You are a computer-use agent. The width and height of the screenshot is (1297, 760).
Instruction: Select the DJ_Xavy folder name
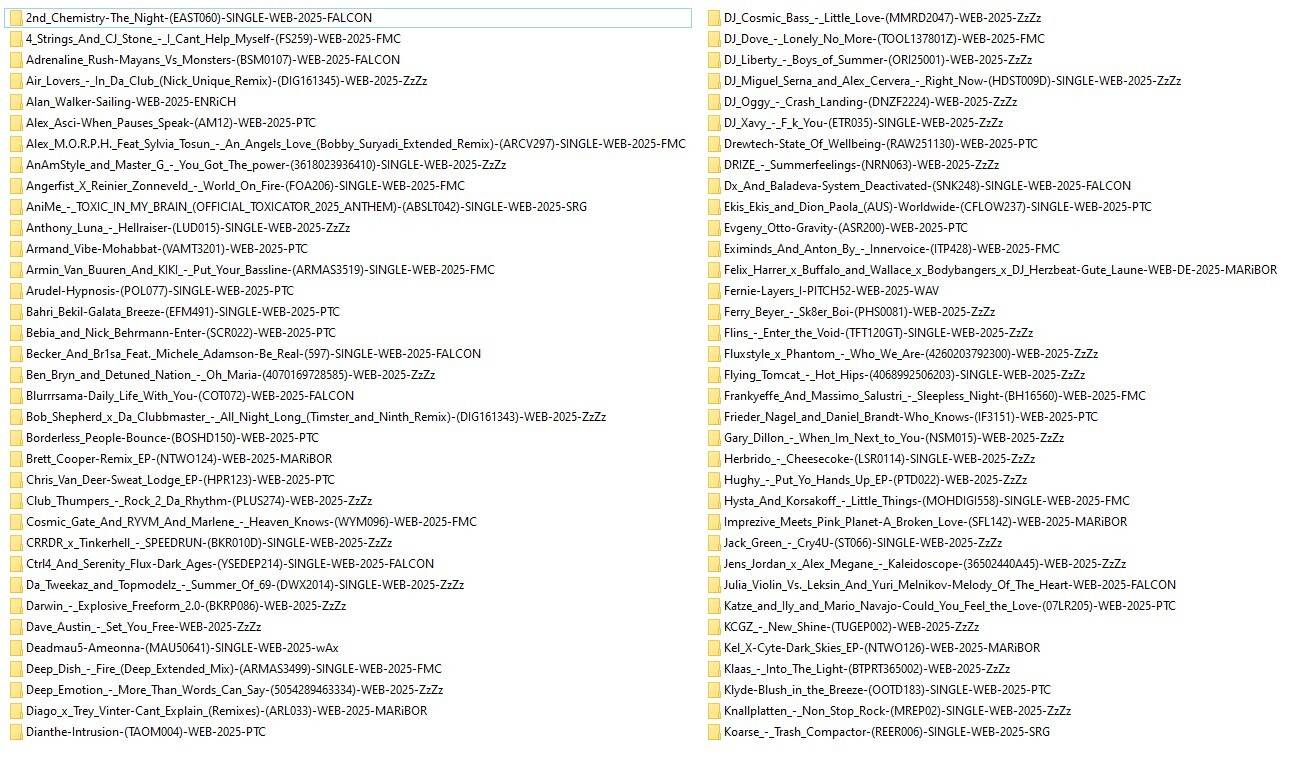click(863, 123)
